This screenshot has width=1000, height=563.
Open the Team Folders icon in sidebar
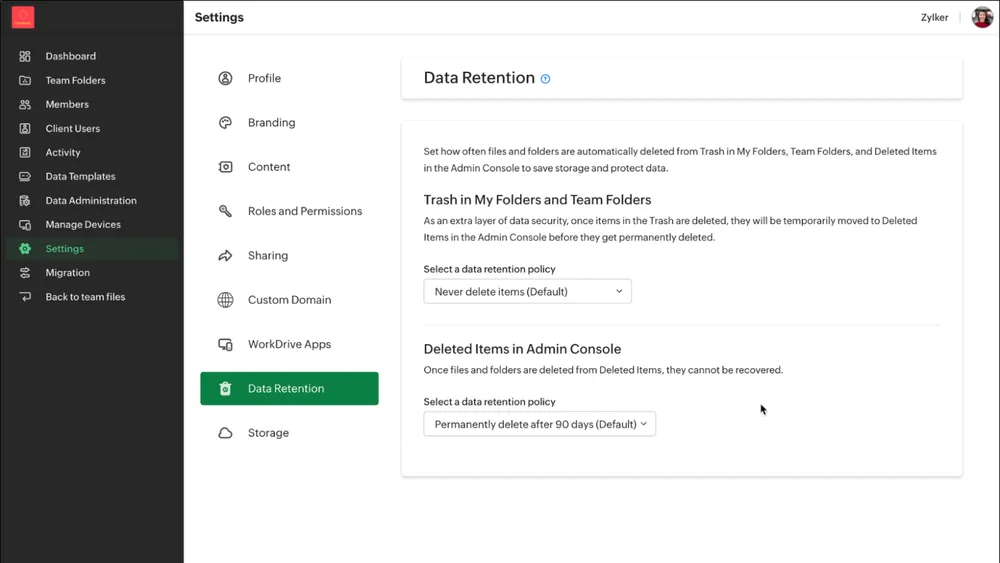pyautogui.click(x=25, y=80)
